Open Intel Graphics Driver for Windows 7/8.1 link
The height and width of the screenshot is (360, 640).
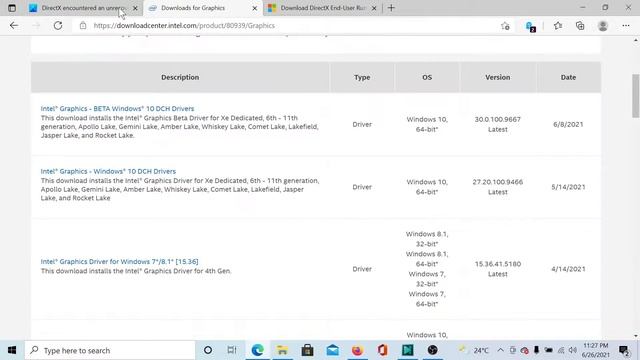119,261
